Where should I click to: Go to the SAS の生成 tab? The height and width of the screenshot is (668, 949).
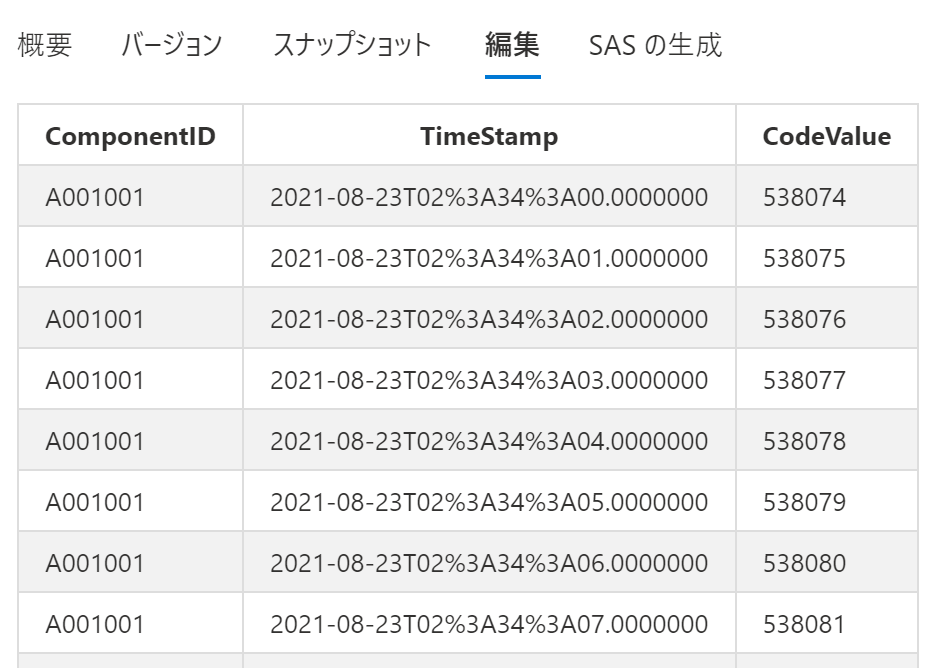coord(655,45)
